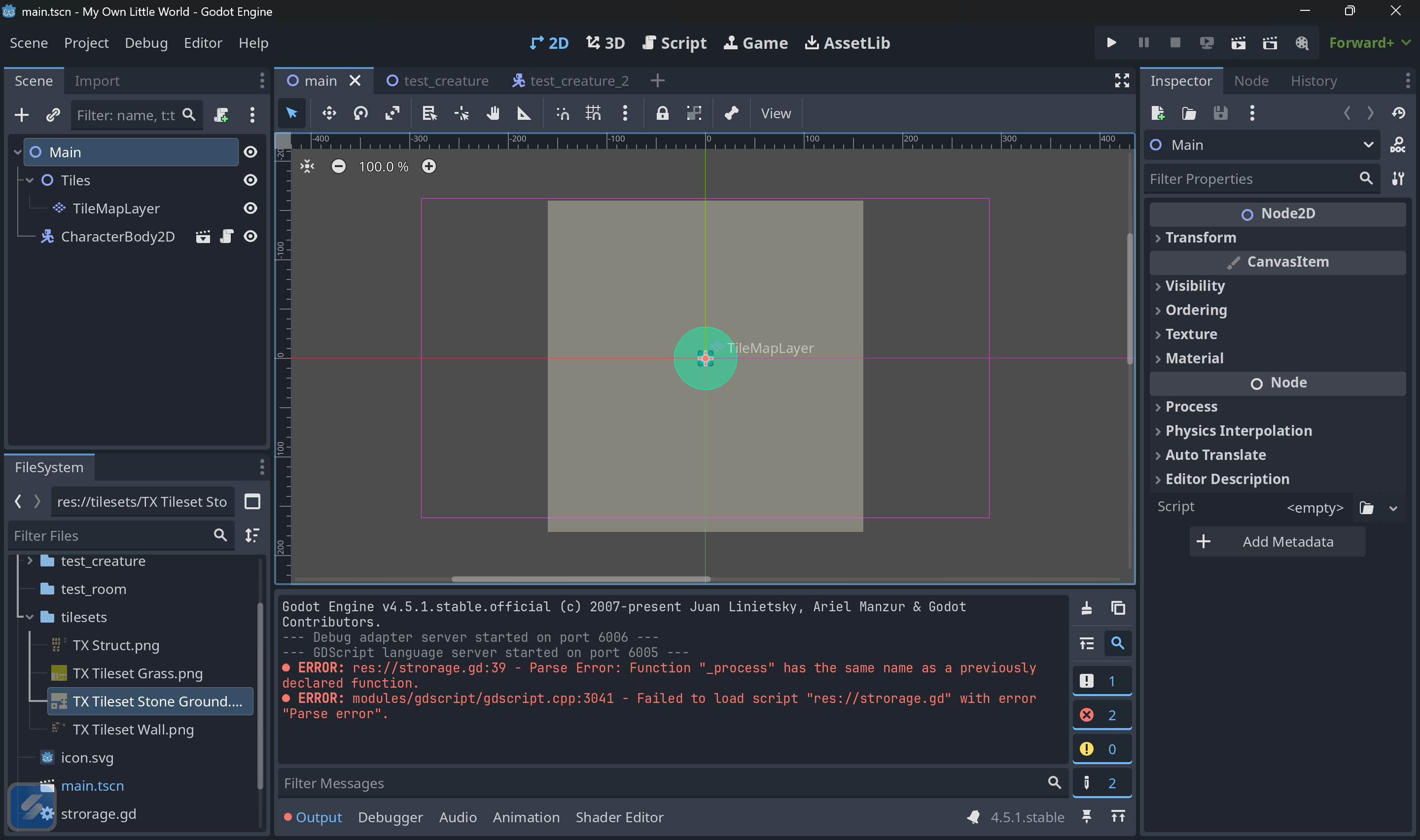
Task: Toggle error messages filter in output
Action: tap(1101, 715)
